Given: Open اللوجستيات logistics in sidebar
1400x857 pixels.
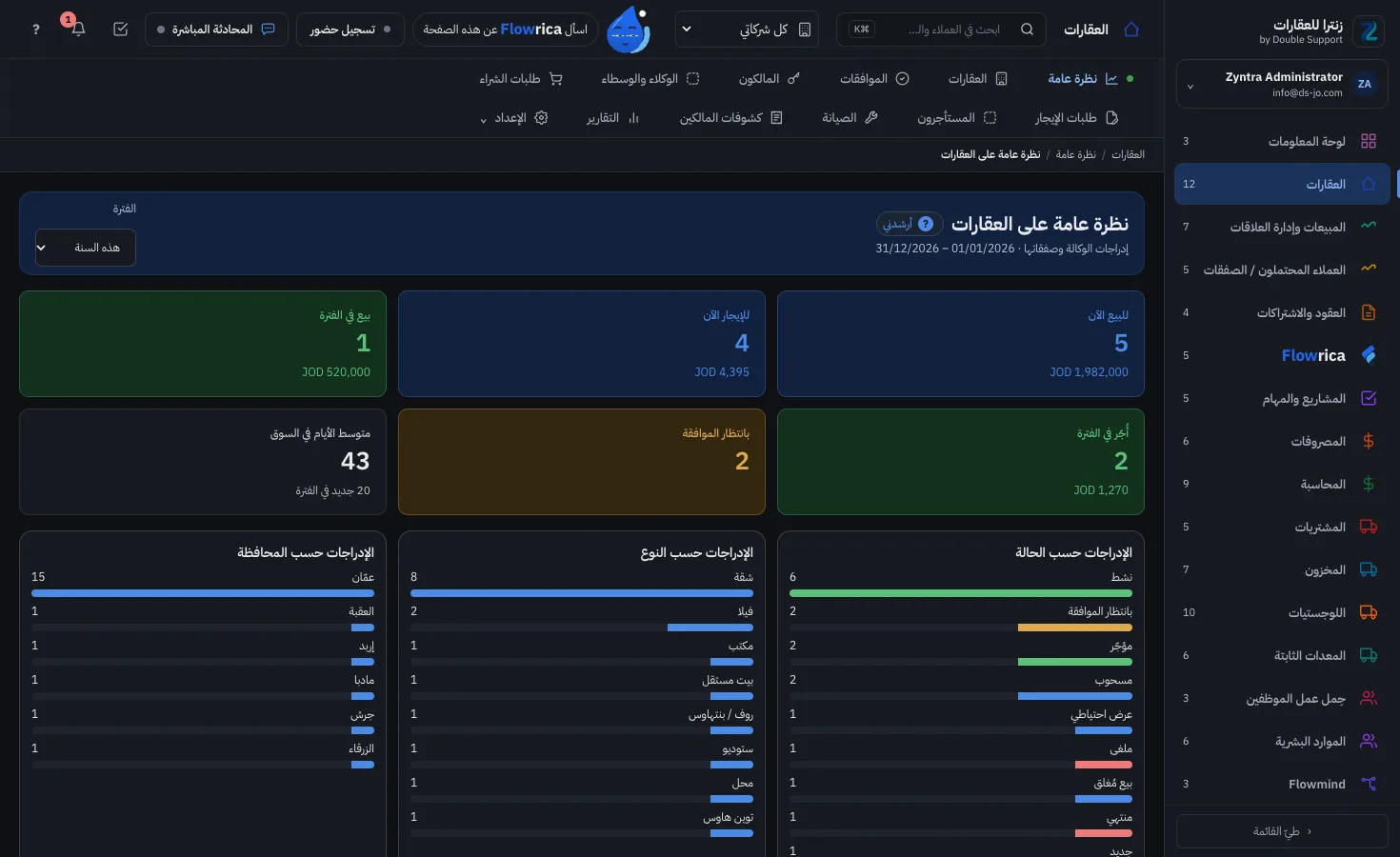Looking at the screenshot, I should click(1282, 612).
